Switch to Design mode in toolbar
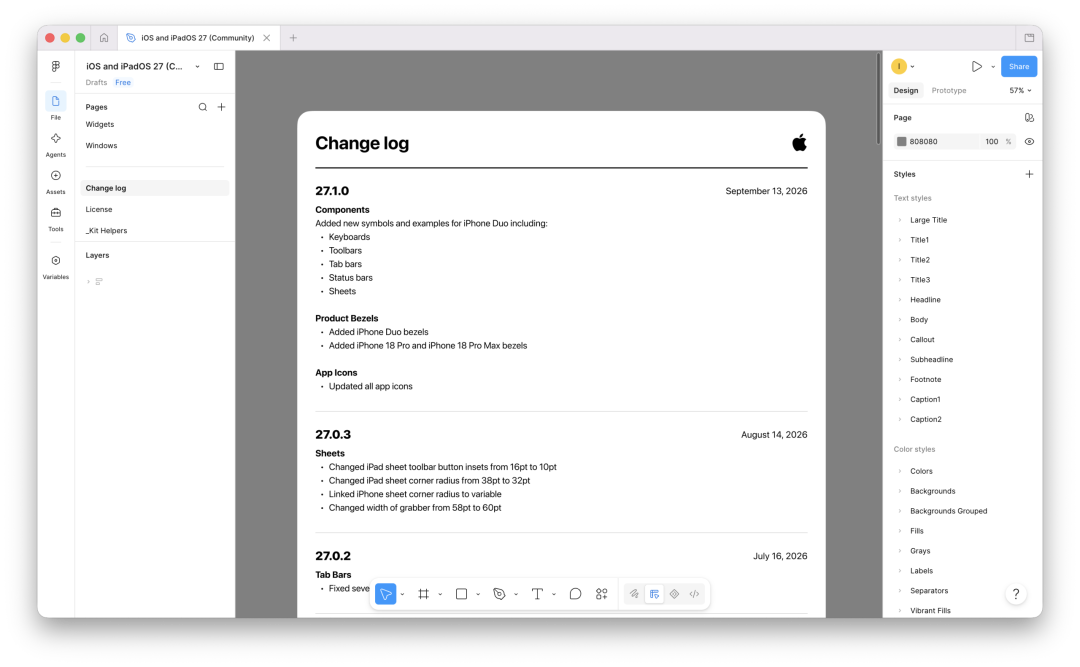The image size is (1080, 667). pos(654,594)
